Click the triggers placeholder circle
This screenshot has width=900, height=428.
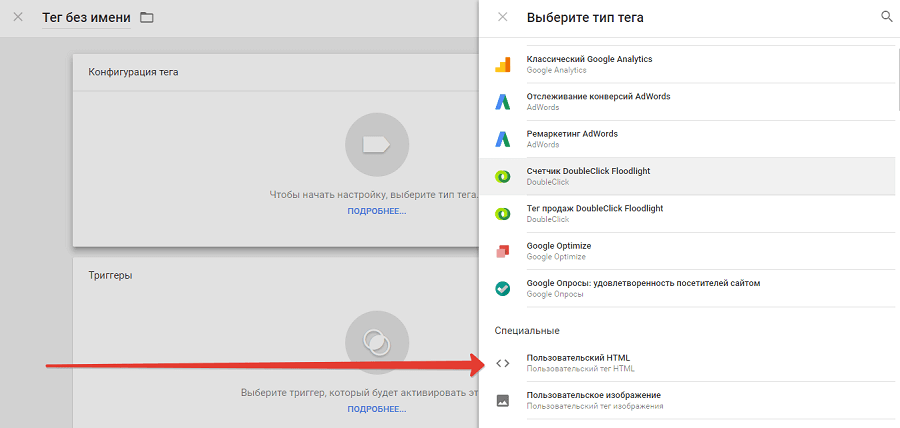[x=376, y=343]
